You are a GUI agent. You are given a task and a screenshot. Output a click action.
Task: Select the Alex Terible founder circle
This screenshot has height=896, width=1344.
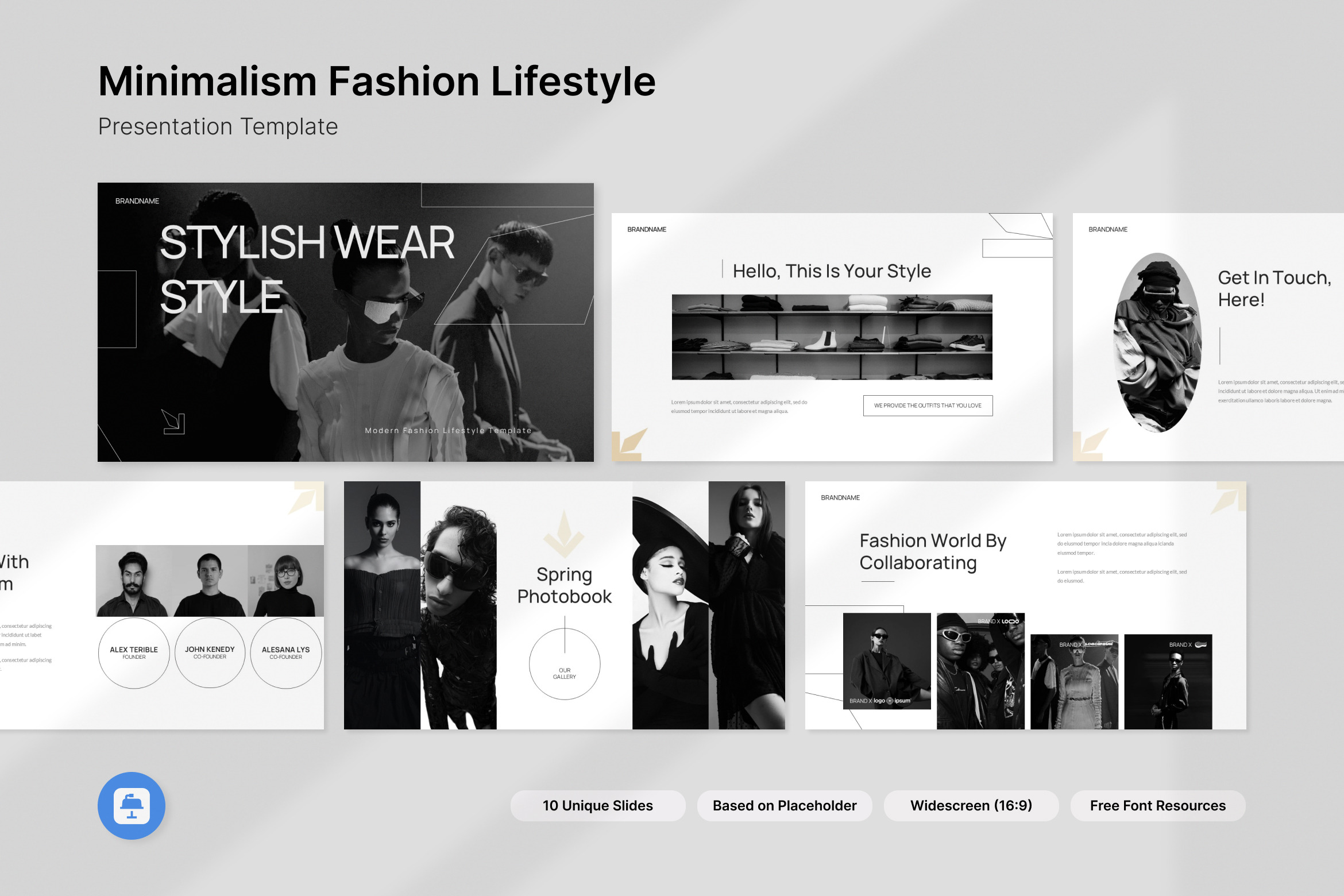[x=134, y=653]
